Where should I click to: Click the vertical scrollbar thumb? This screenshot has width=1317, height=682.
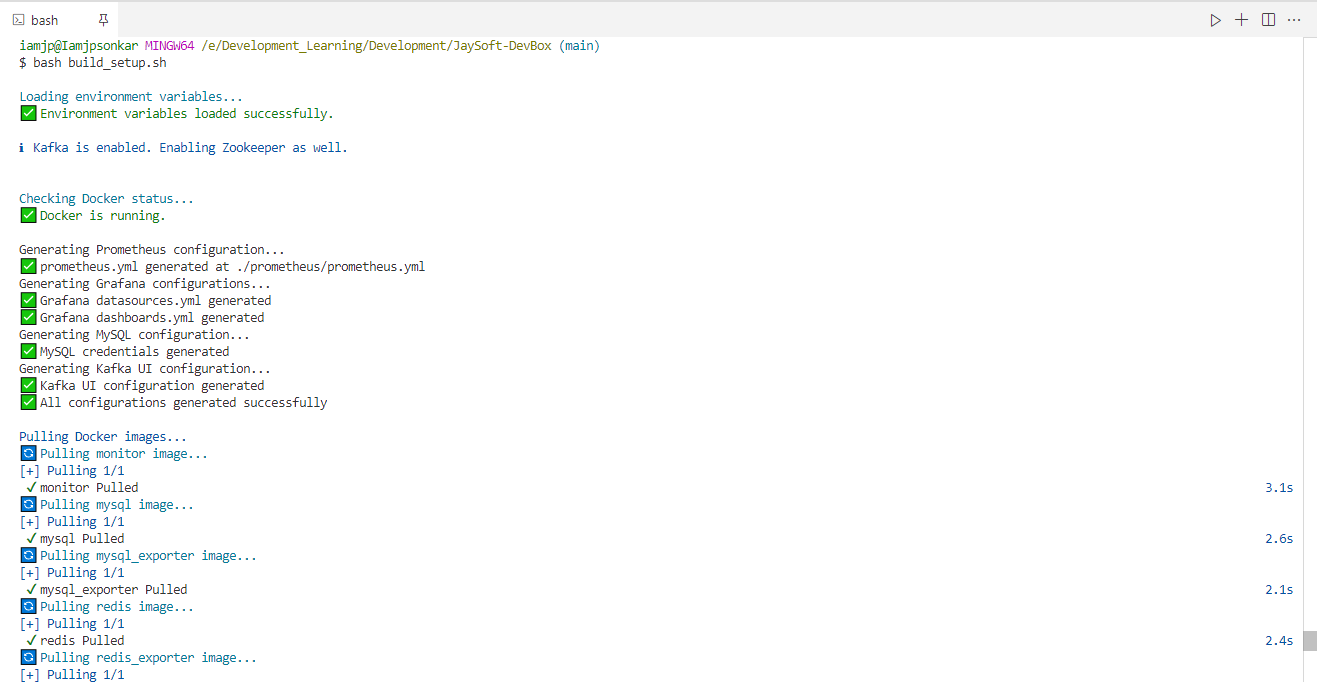[1309, 641]
